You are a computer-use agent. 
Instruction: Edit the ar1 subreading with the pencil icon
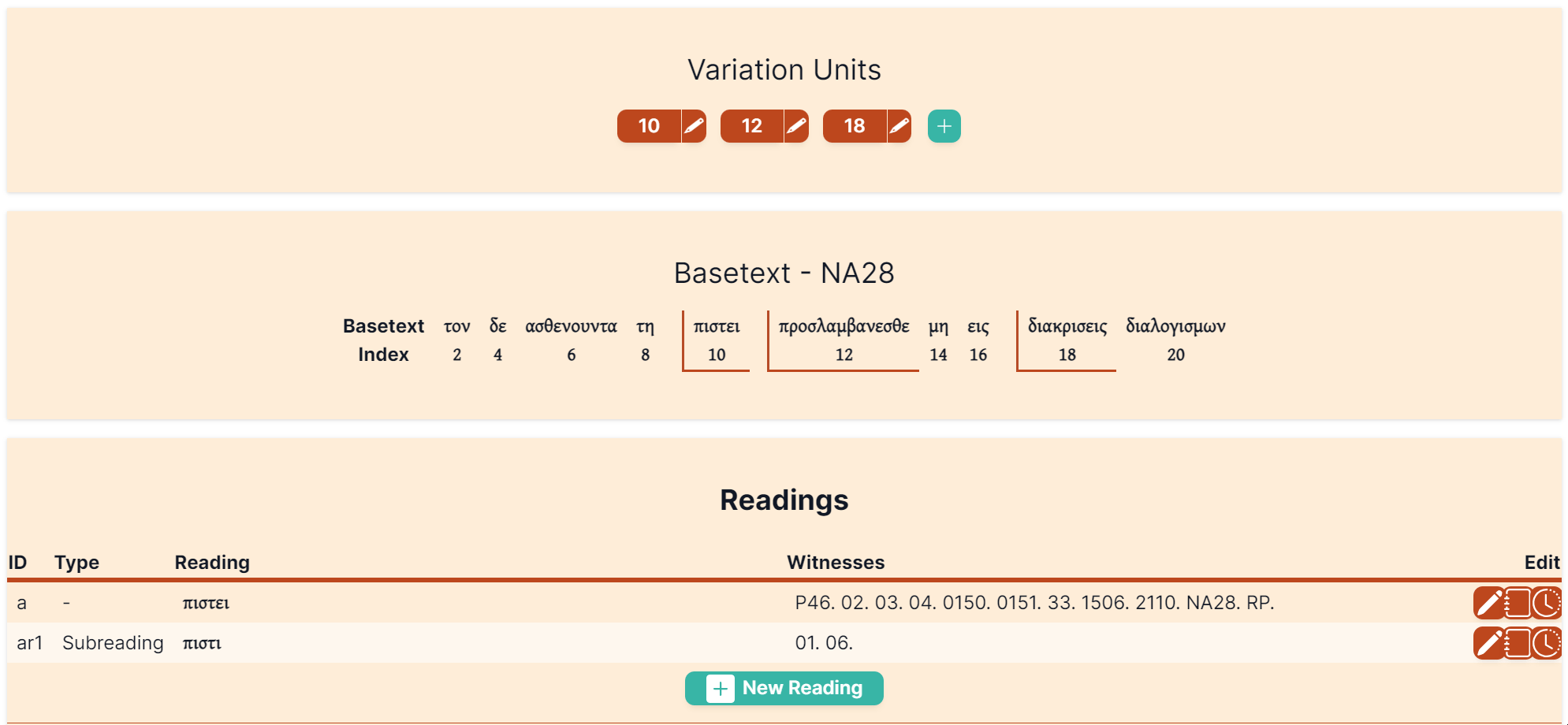click(1488, 644)
